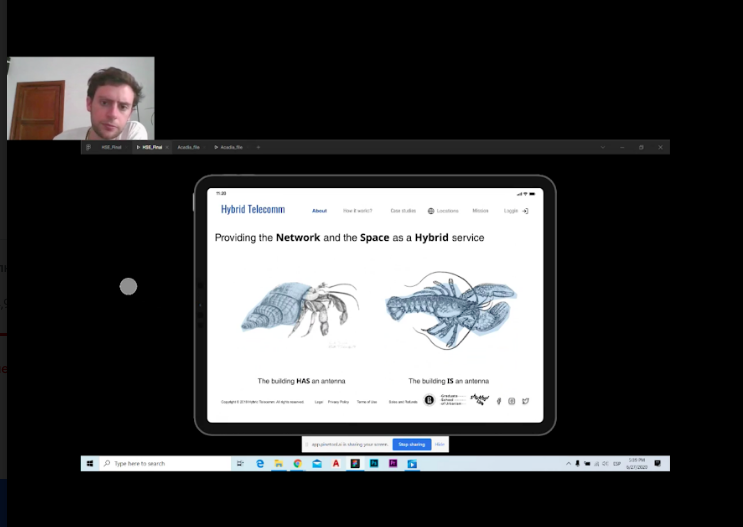The height and width of the screenshot is (527, 743).
Task: Switch to the Acadia_file prototype tab
Action: [x=228, y=147]
